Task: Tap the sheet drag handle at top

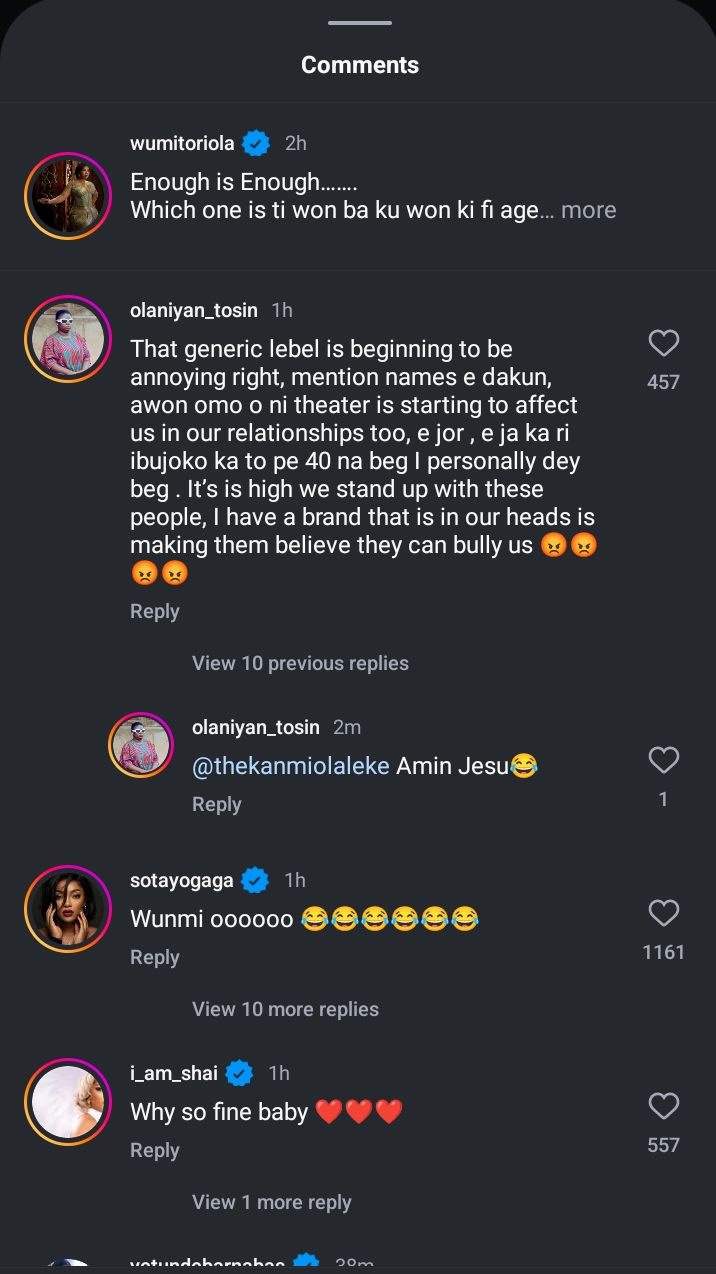Action: (x=359, y=23)
